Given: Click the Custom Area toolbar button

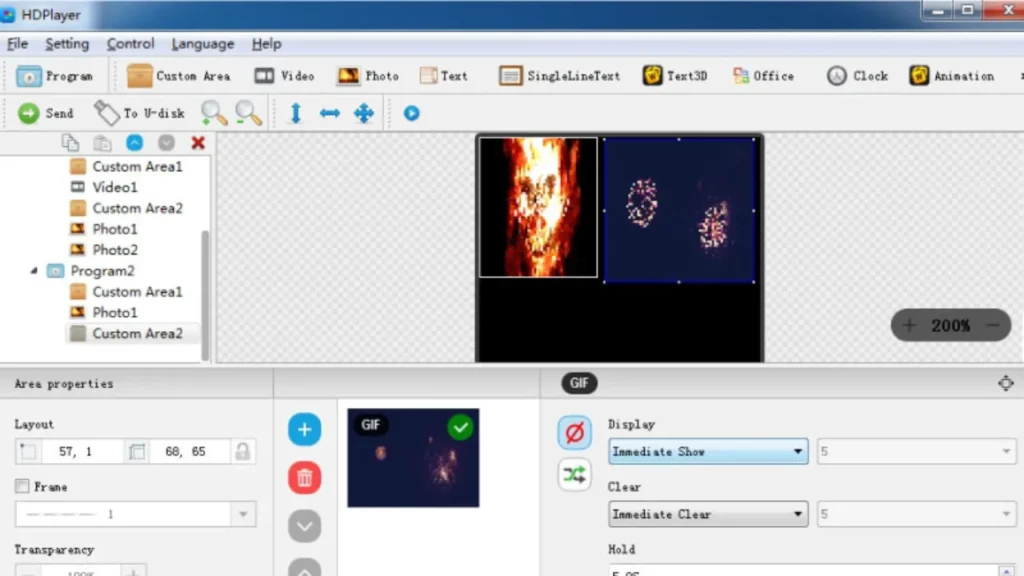Looking at the screenshot, I should 179,76.
